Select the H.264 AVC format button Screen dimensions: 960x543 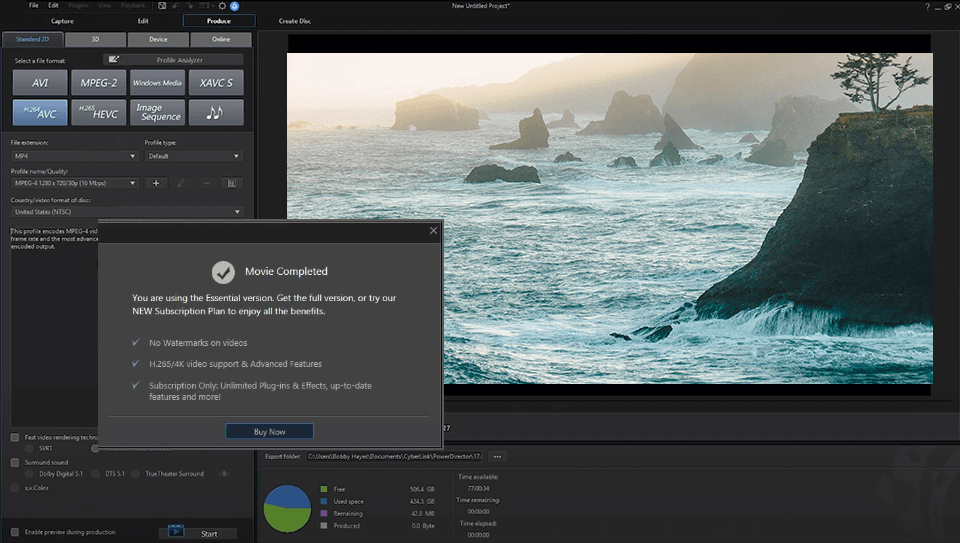(x=40, y=113)
